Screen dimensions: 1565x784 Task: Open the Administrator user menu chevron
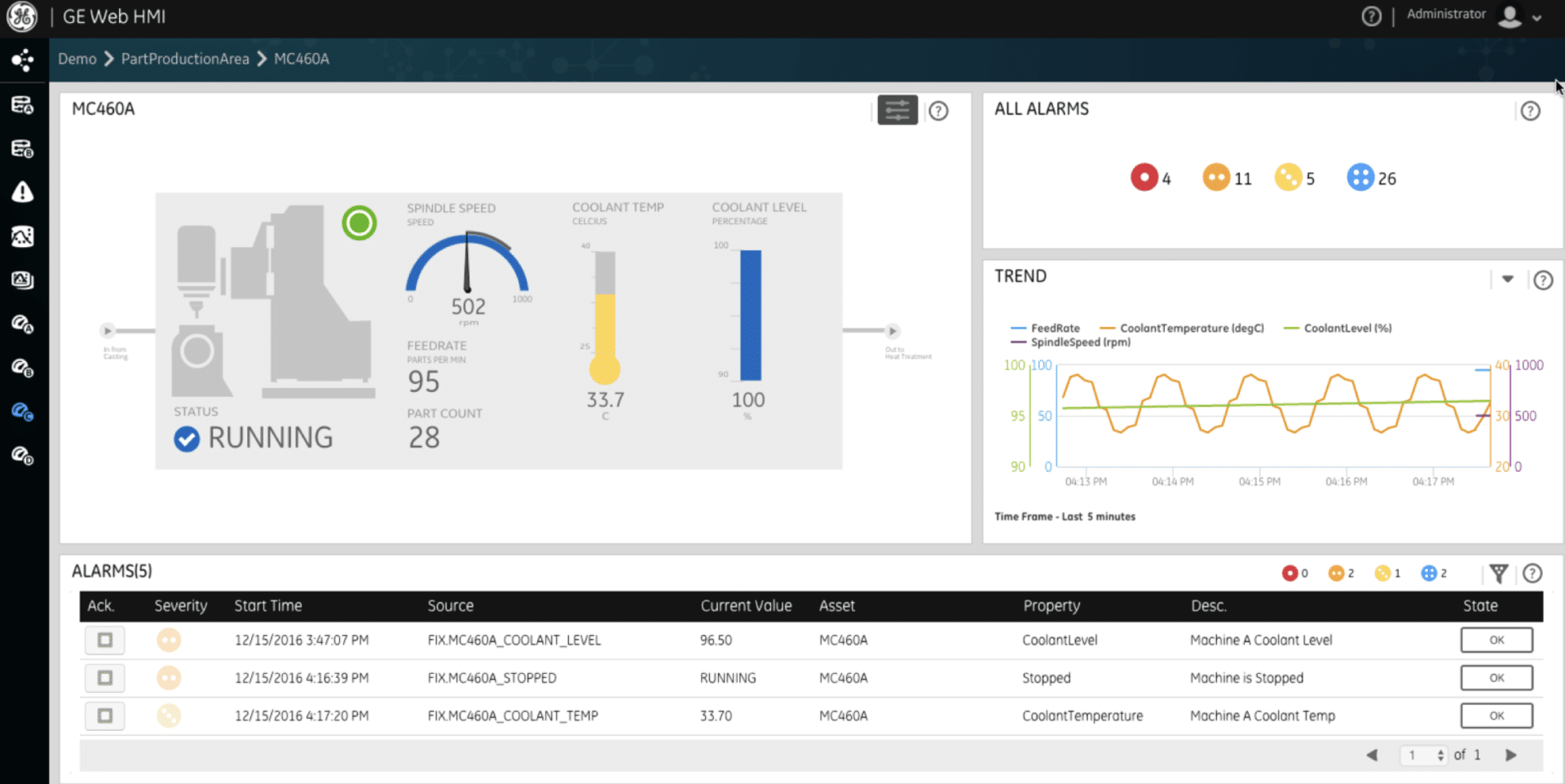1536,18
